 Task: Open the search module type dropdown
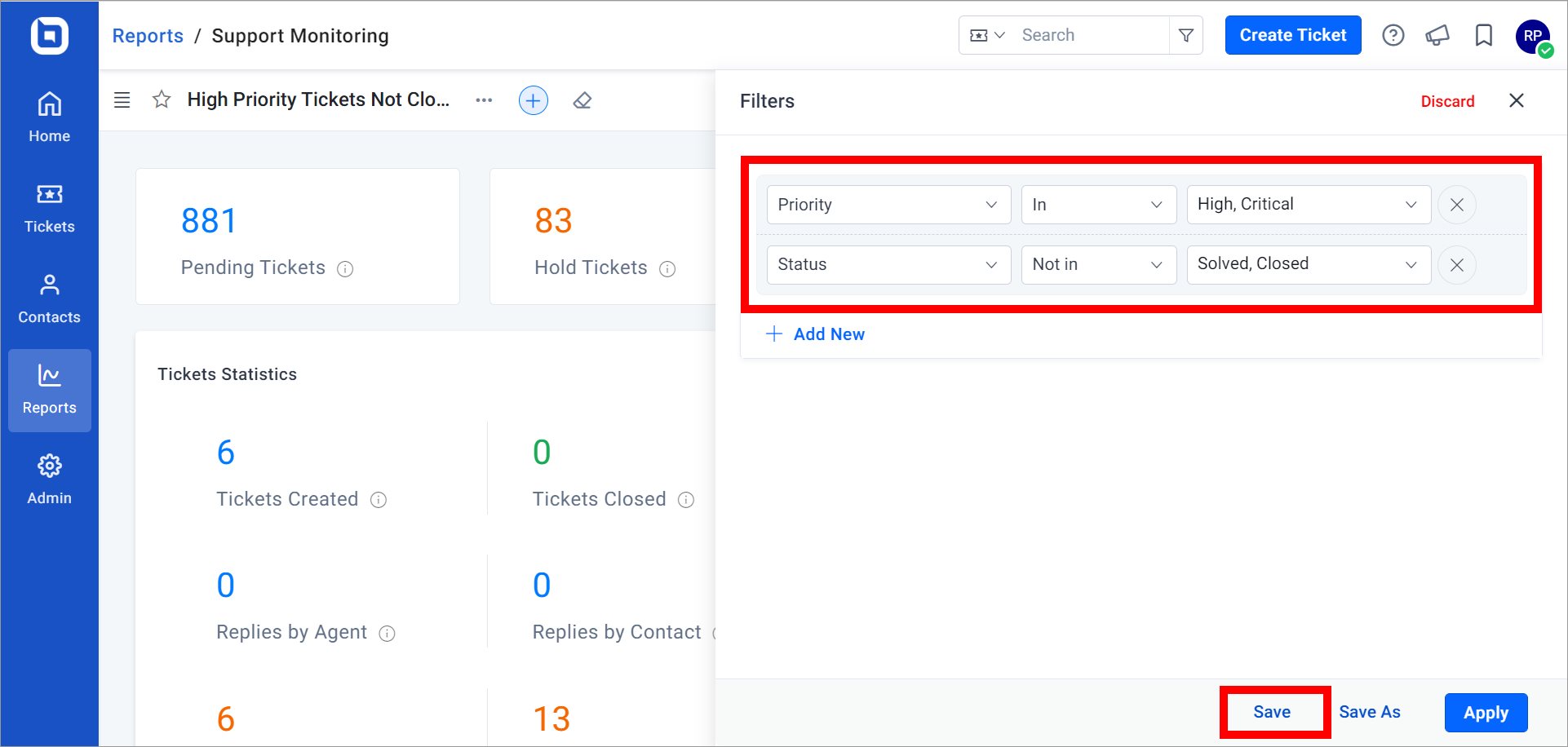point(987,35)
